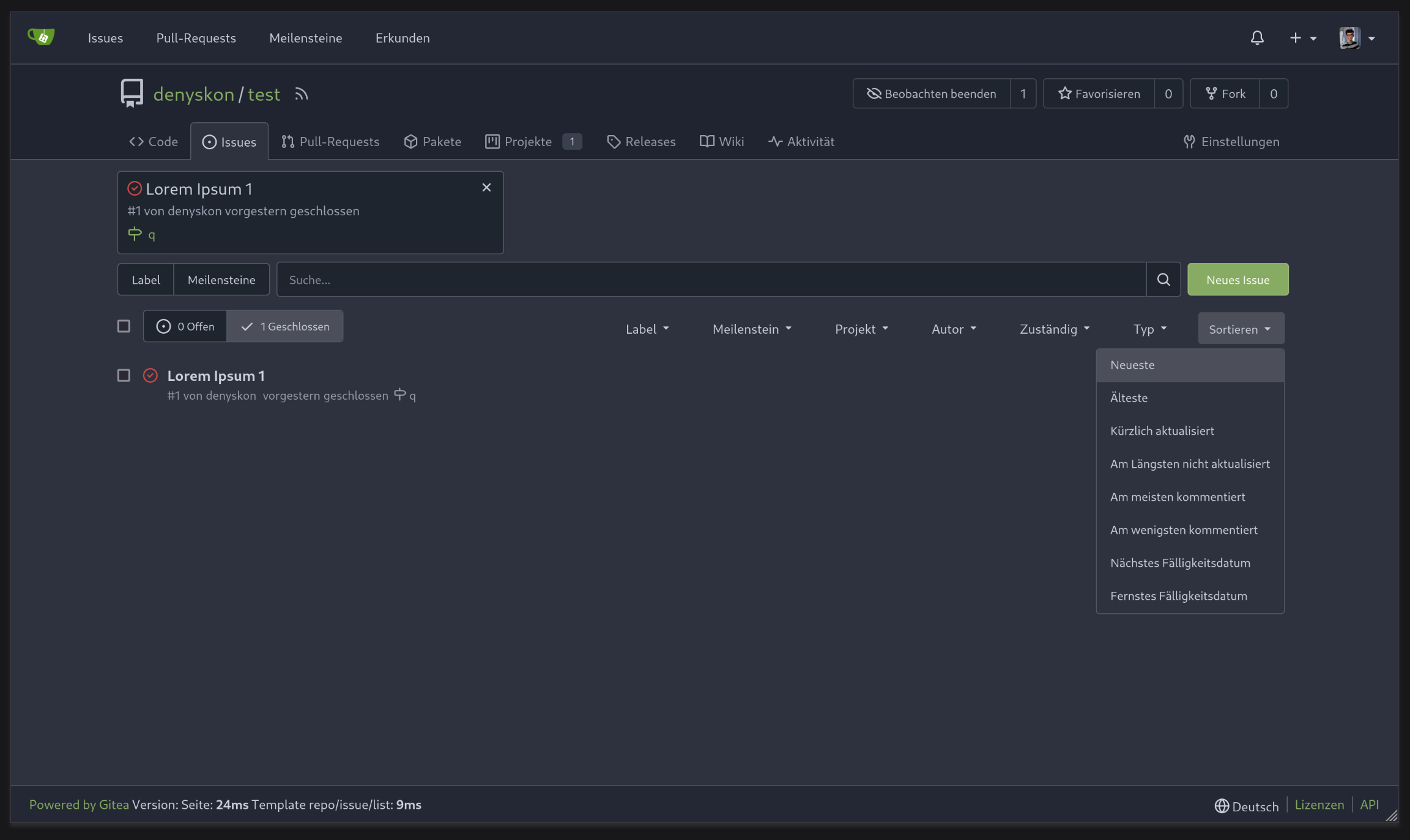Show 1 Geschlossen issues
The image size is (1410, 840).
(x=285, y=326)
